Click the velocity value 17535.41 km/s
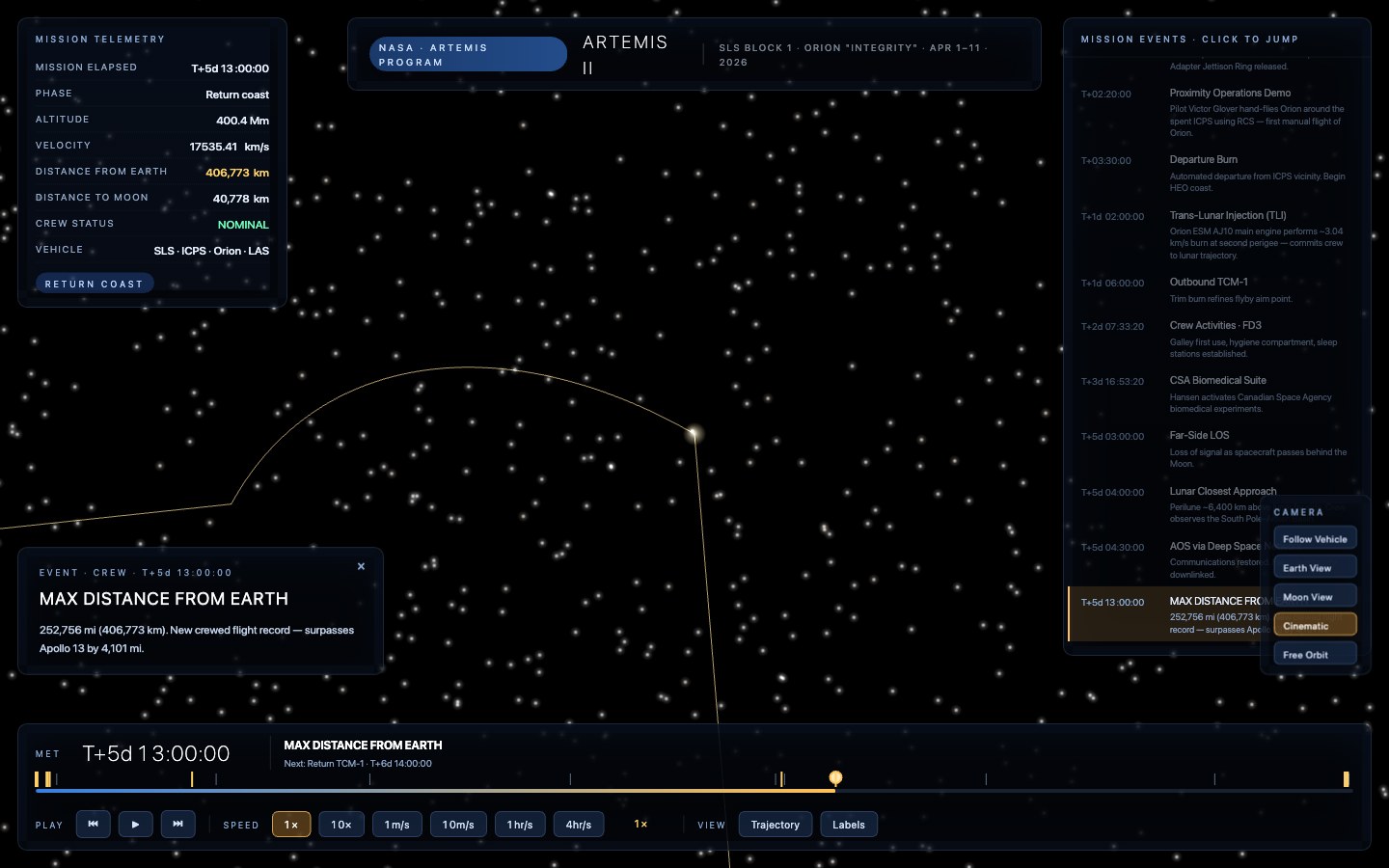 pos(230,147)
